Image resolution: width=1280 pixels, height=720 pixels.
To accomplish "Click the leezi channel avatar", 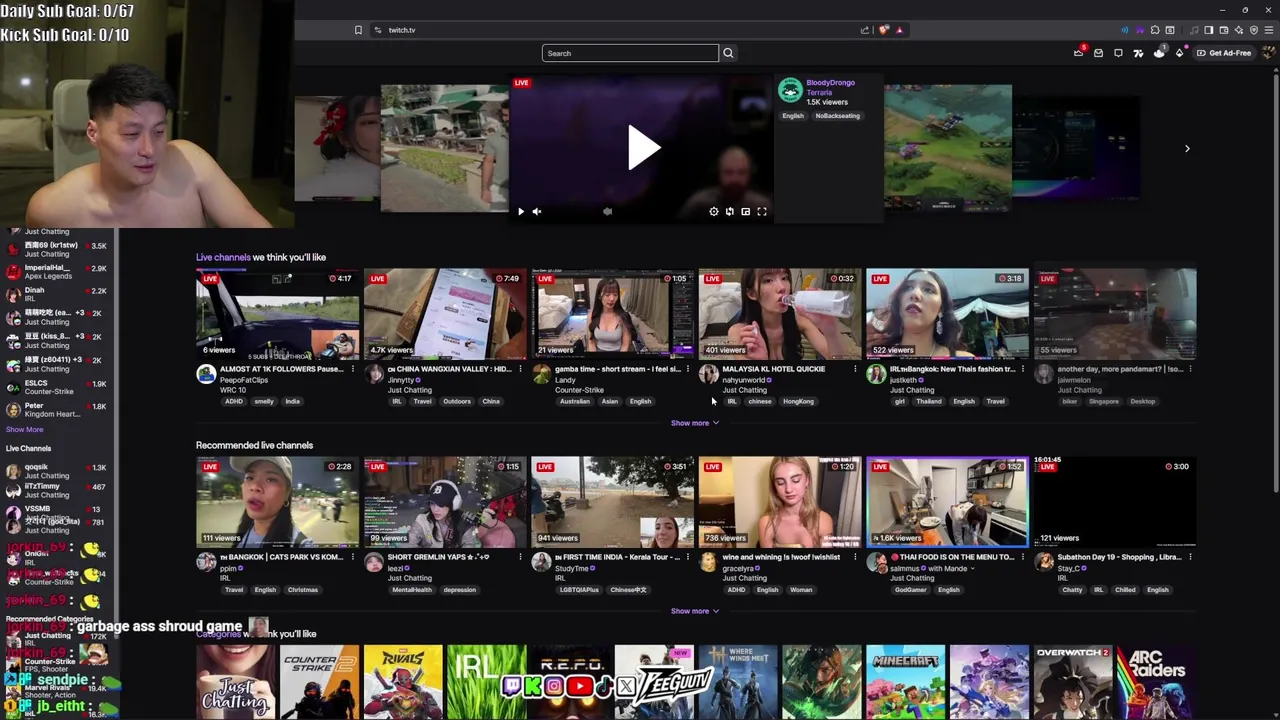I will point(374,563).
